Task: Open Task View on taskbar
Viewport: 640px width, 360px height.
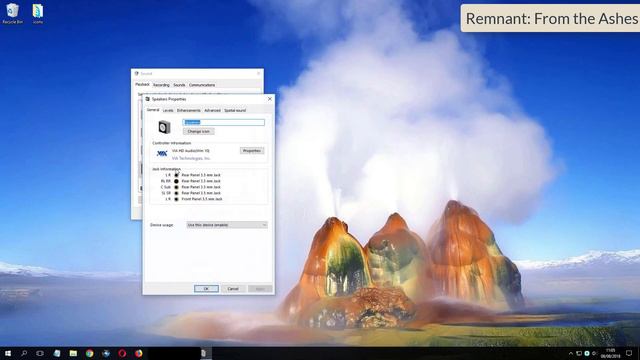Action: [40, 353]
